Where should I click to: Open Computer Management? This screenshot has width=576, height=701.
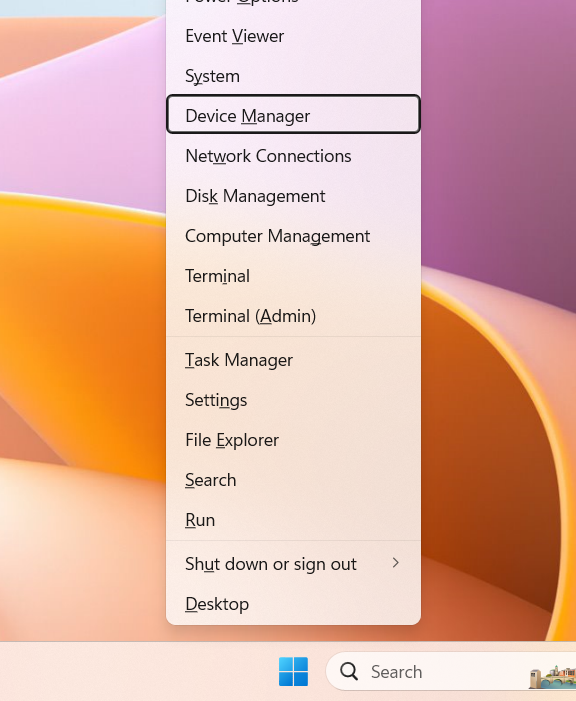293,236
